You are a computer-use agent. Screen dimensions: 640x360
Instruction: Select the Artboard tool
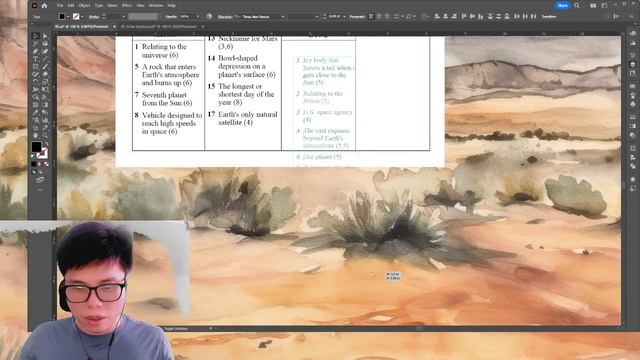[36, 128]
